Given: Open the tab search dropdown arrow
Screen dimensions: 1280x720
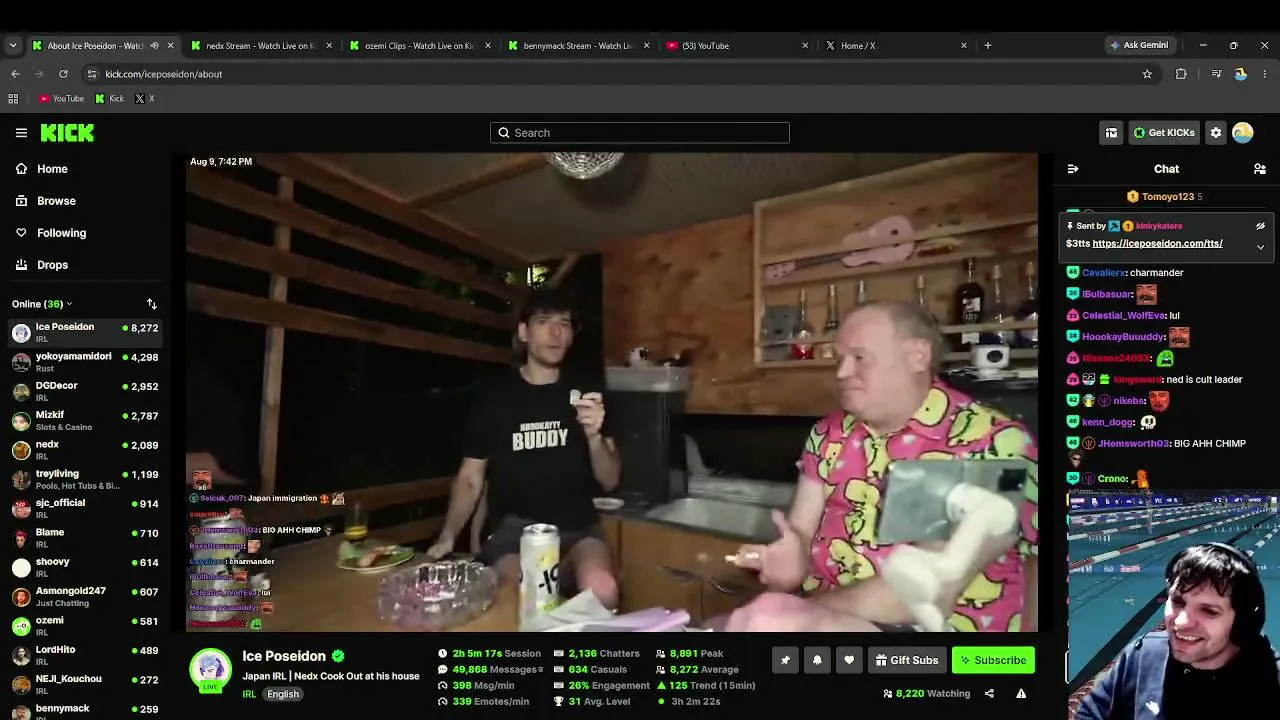Looking at the screenshot, I should click(13, 45).
